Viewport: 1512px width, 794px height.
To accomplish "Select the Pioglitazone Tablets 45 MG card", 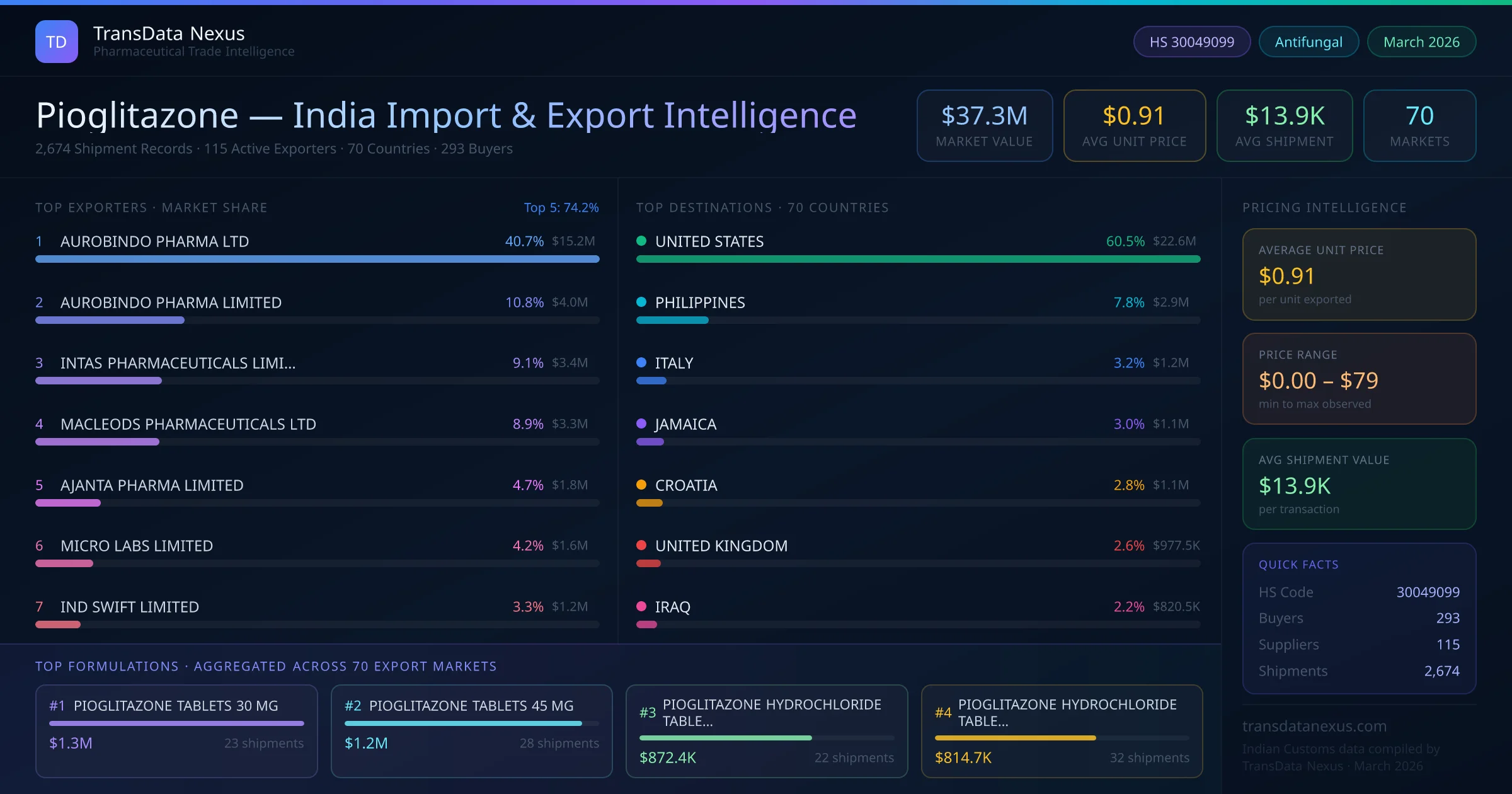I will point(471,730).
